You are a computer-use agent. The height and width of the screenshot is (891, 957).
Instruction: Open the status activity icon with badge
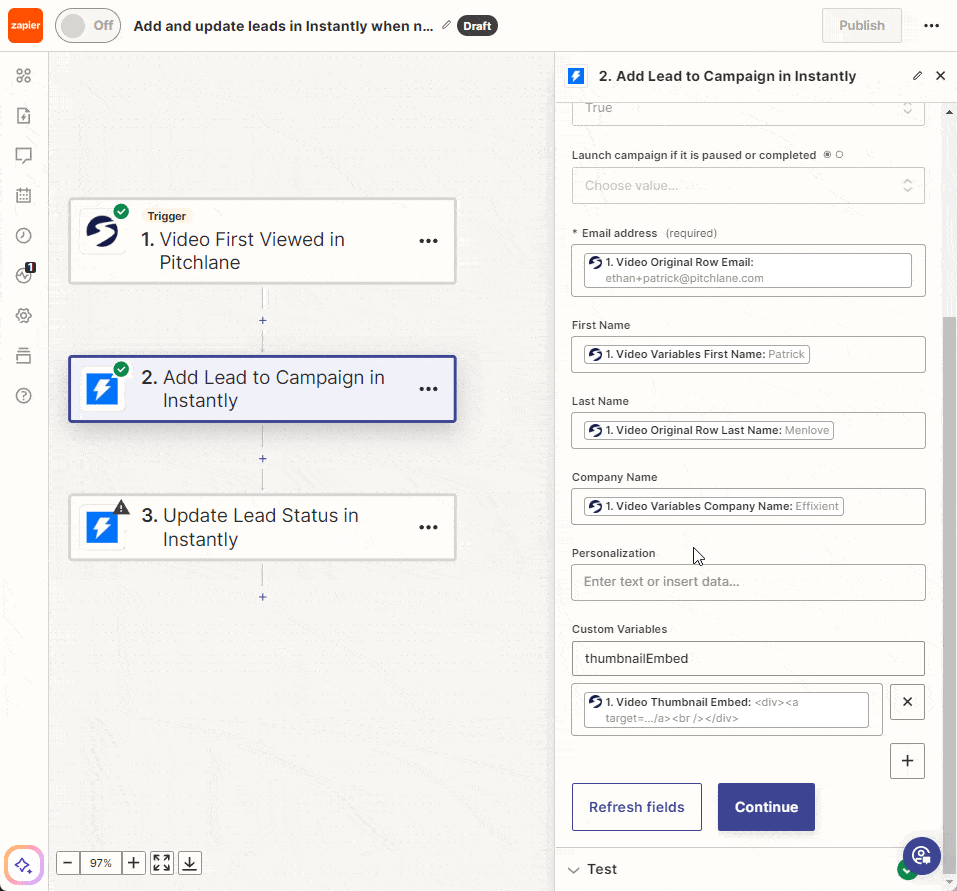24,275
